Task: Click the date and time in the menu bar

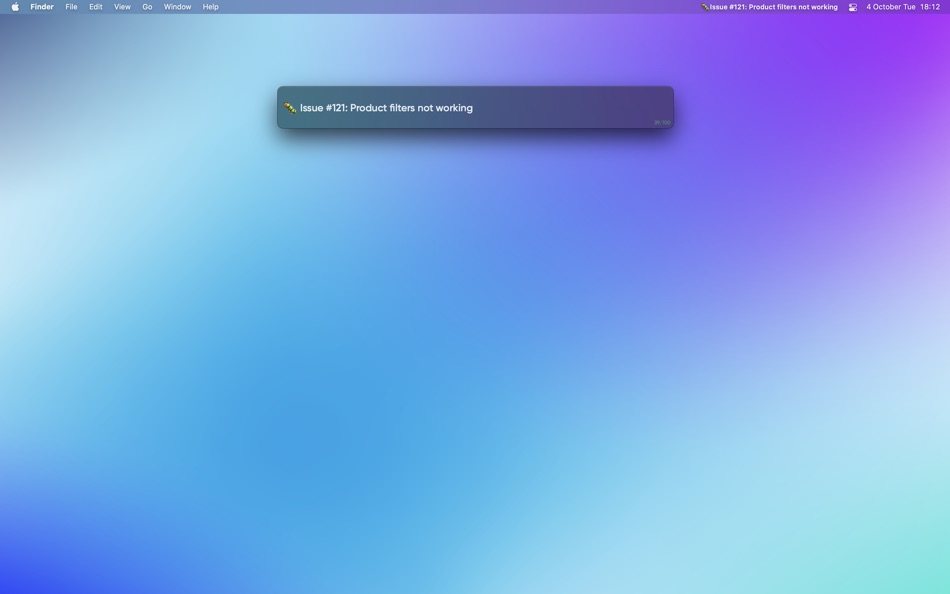Action: (903, 7)
